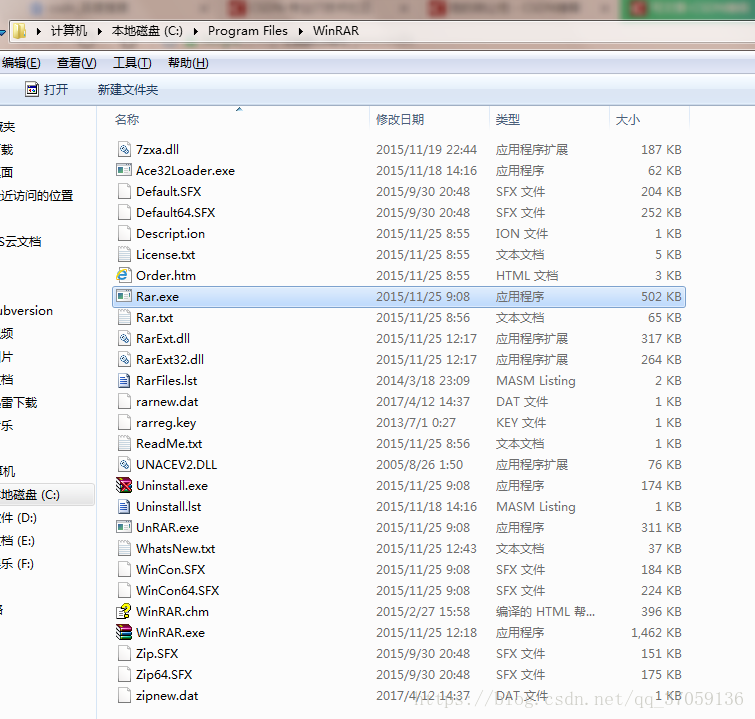Select the Order.htm Internet Explorer icon
This screenshot has width=755, height=719.
click(x=124, y=275)
